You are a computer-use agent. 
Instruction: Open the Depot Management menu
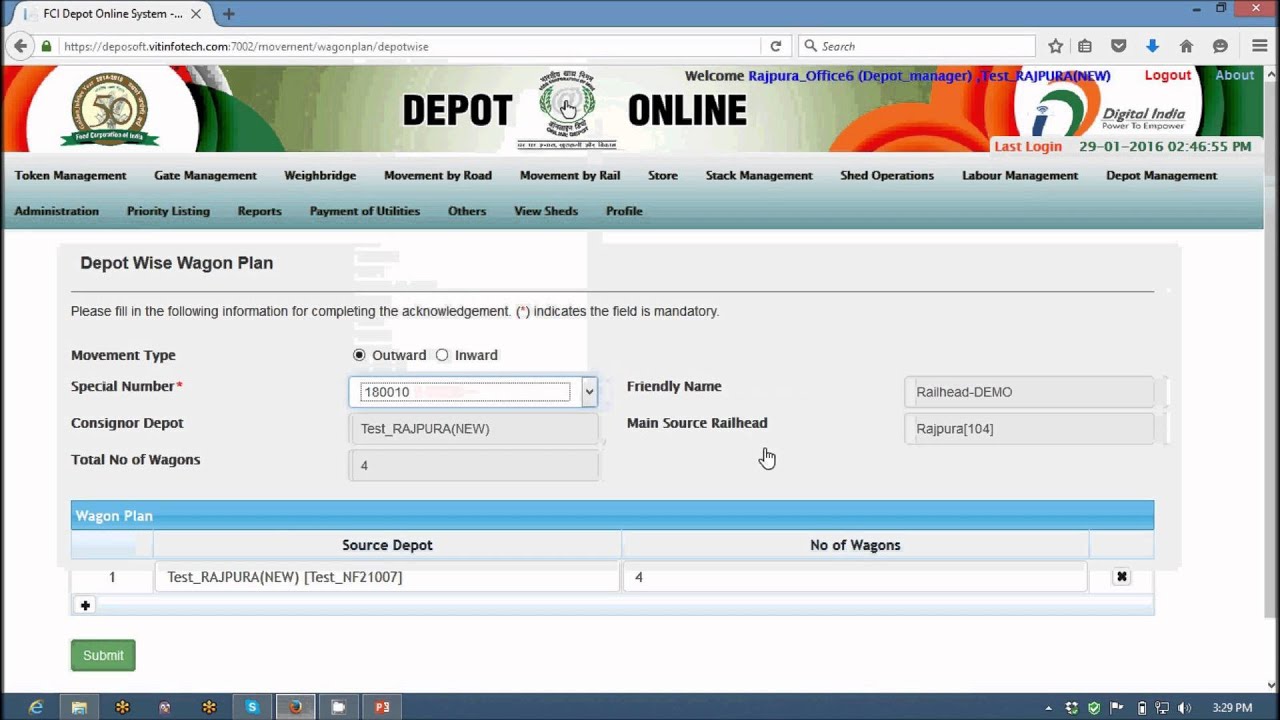[x=1161, y=175]
